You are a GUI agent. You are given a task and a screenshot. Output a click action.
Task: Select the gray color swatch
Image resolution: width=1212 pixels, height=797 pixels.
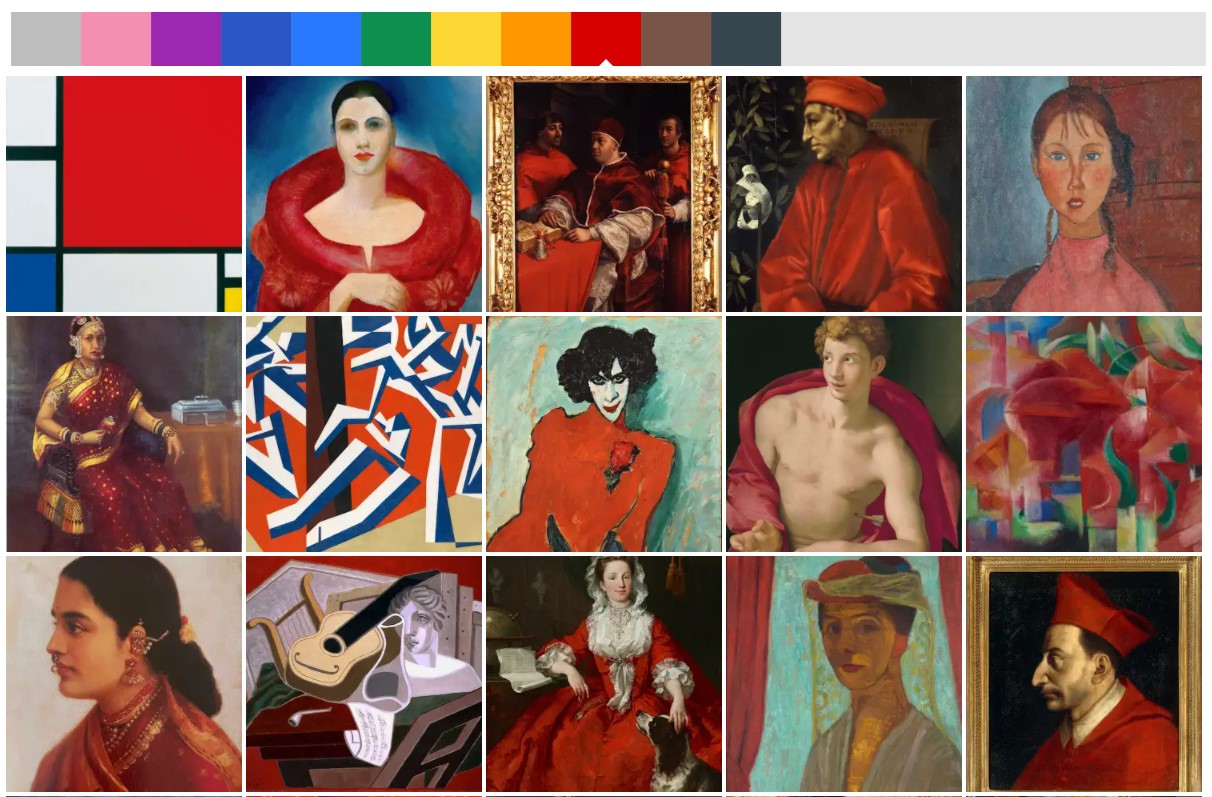click(46, 39)
